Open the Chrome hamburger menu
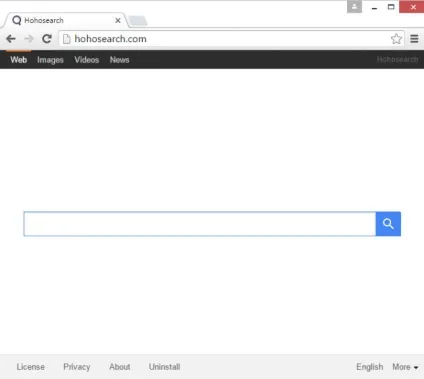This screenshot has height=379, width=424. click(414, 39)
